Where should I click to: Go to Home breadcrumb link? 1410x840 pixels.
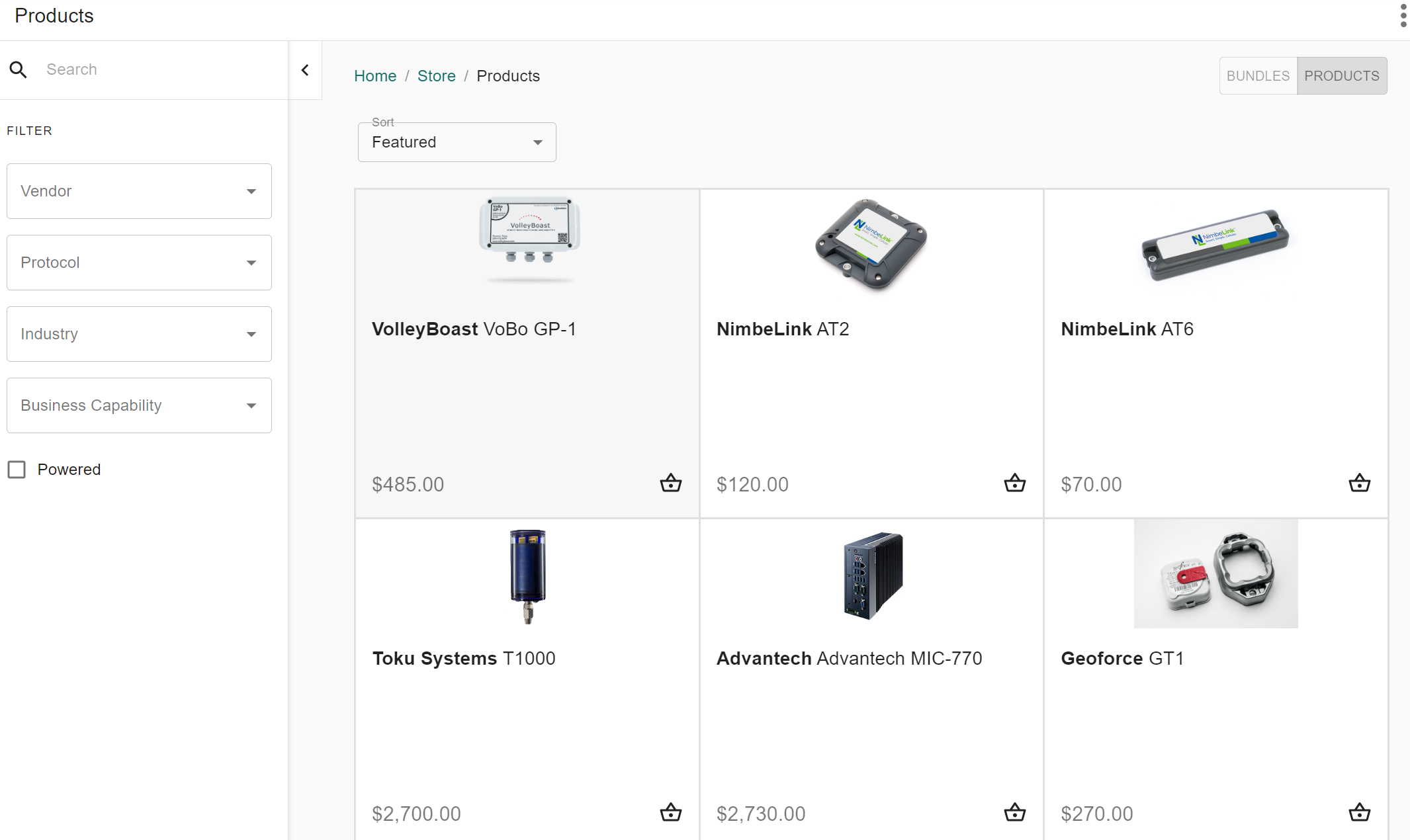[375, 76]
